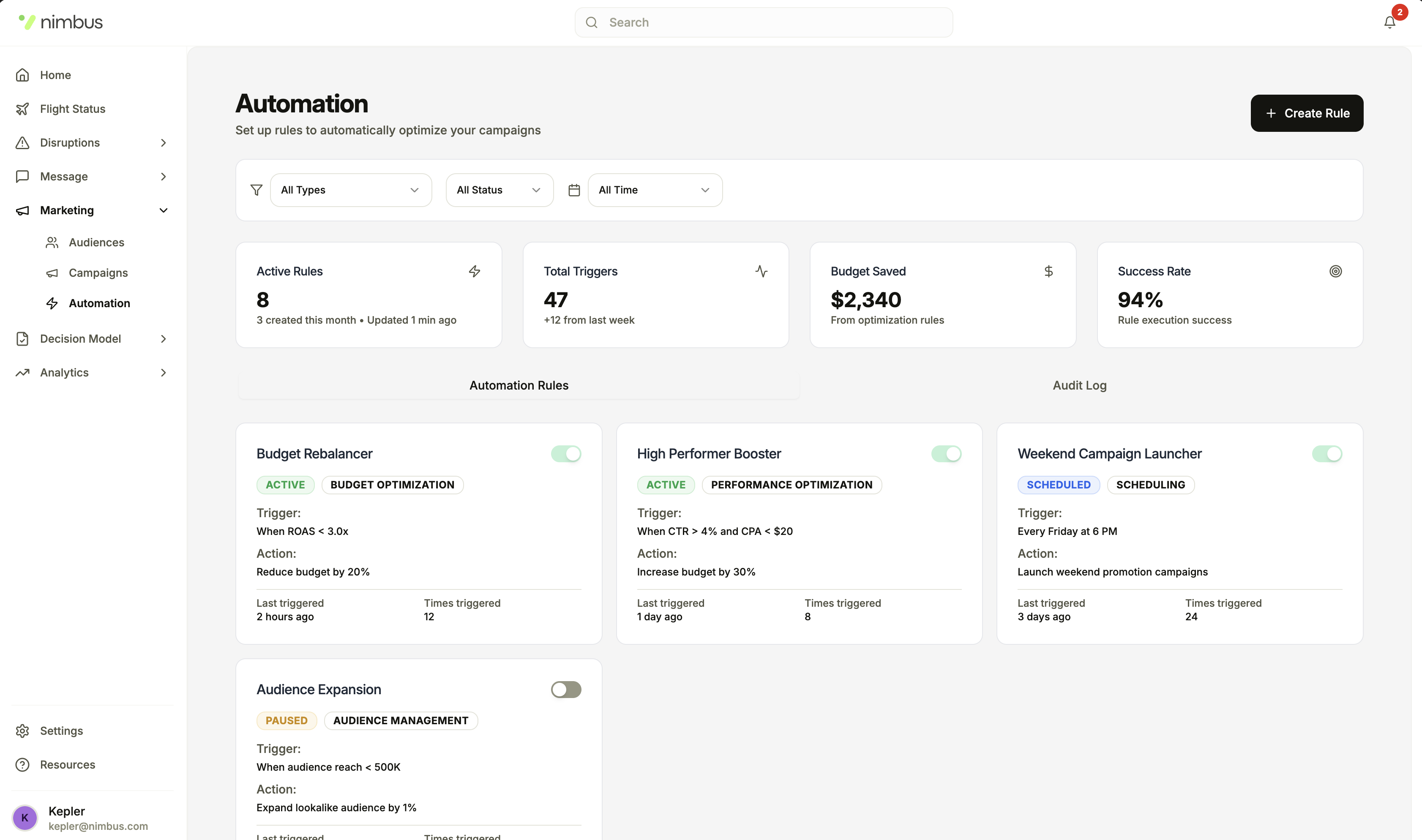Click the Flight Status airplane icon
The image size is (1422, 840).
(x=22, y=109)
